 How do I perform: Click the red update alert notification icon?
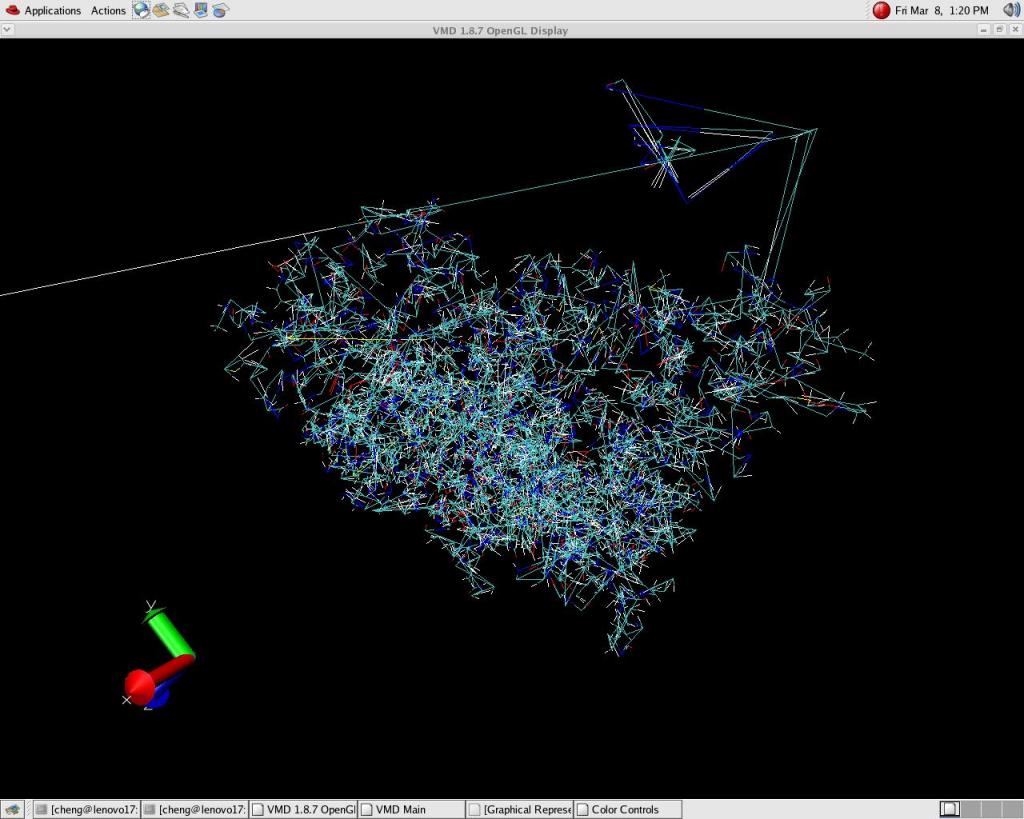[881, 10]
